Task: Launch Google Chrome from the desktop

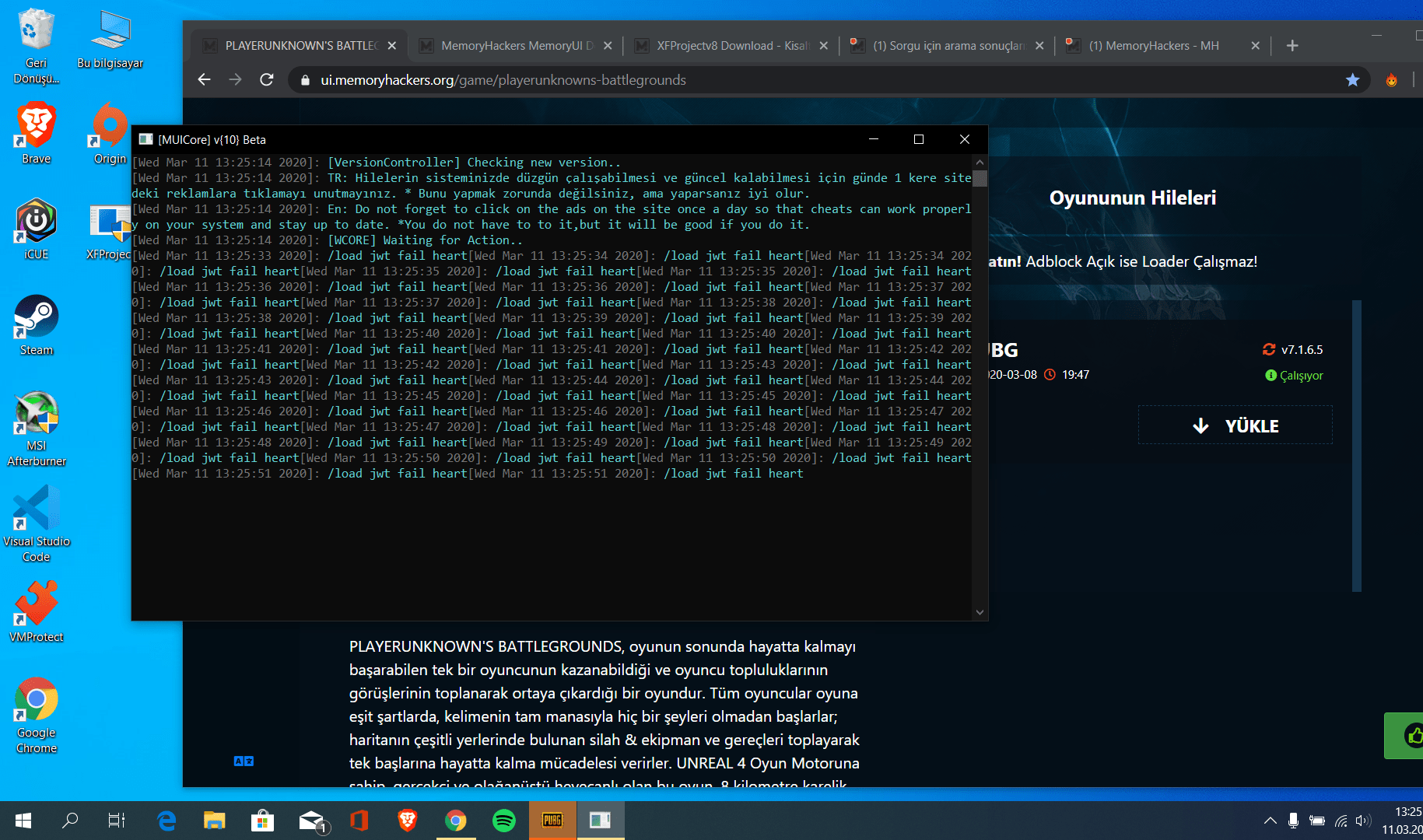Action: click(x=36, y=716)
